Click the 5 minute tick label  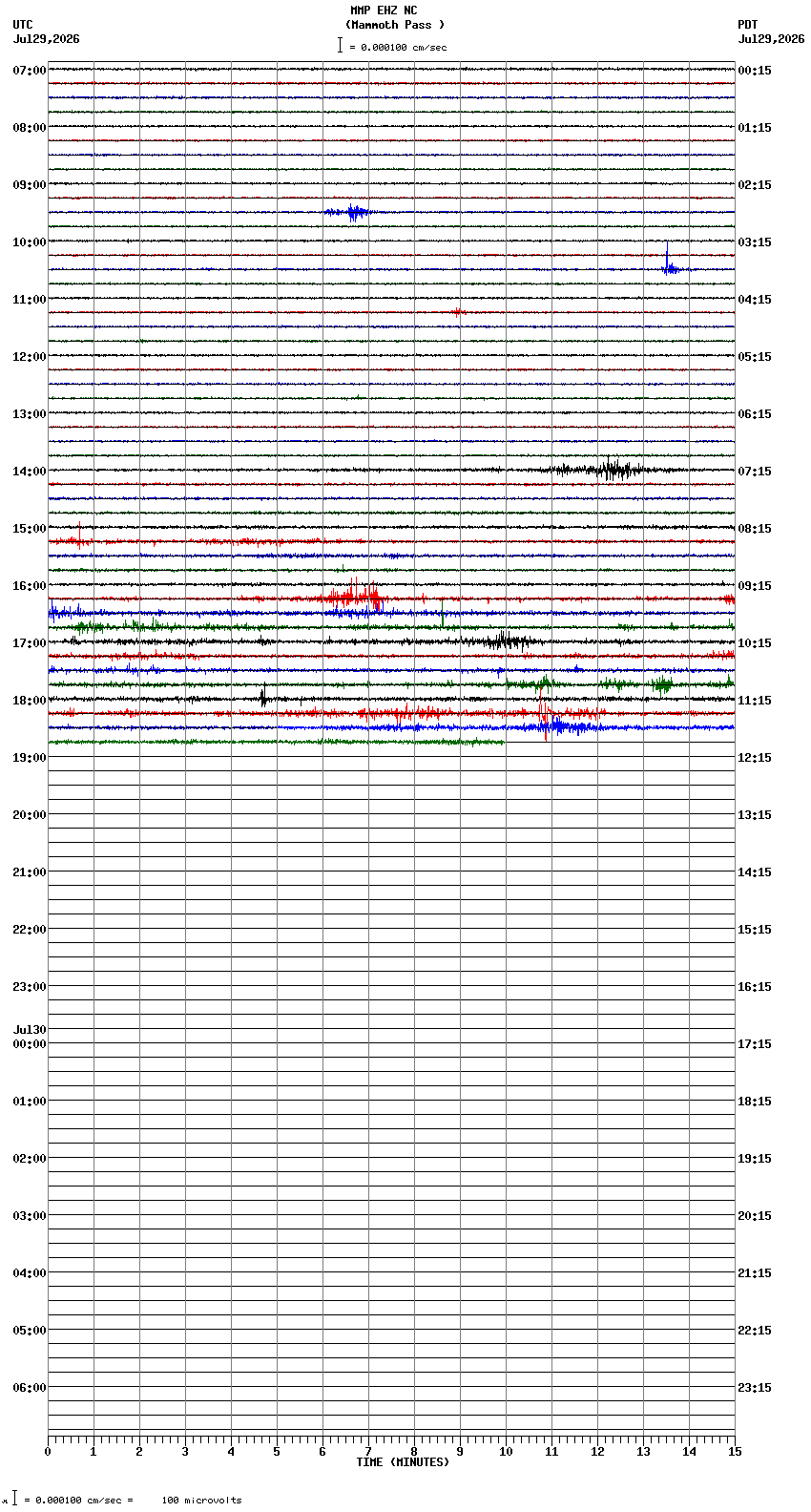[277, 1452]
